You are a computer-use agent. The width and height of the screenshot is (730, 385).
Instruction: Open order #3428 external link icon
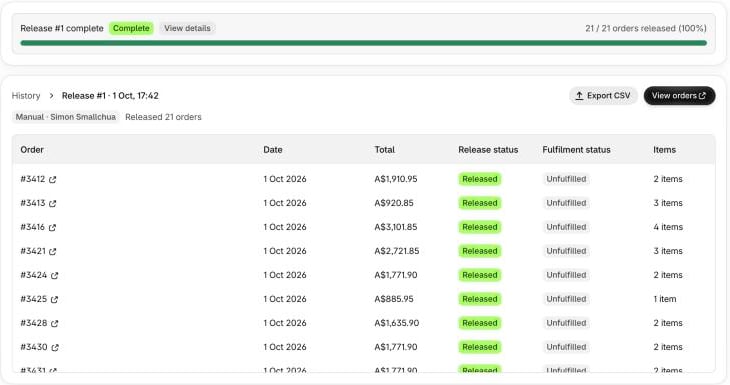(x=54, y=324)
